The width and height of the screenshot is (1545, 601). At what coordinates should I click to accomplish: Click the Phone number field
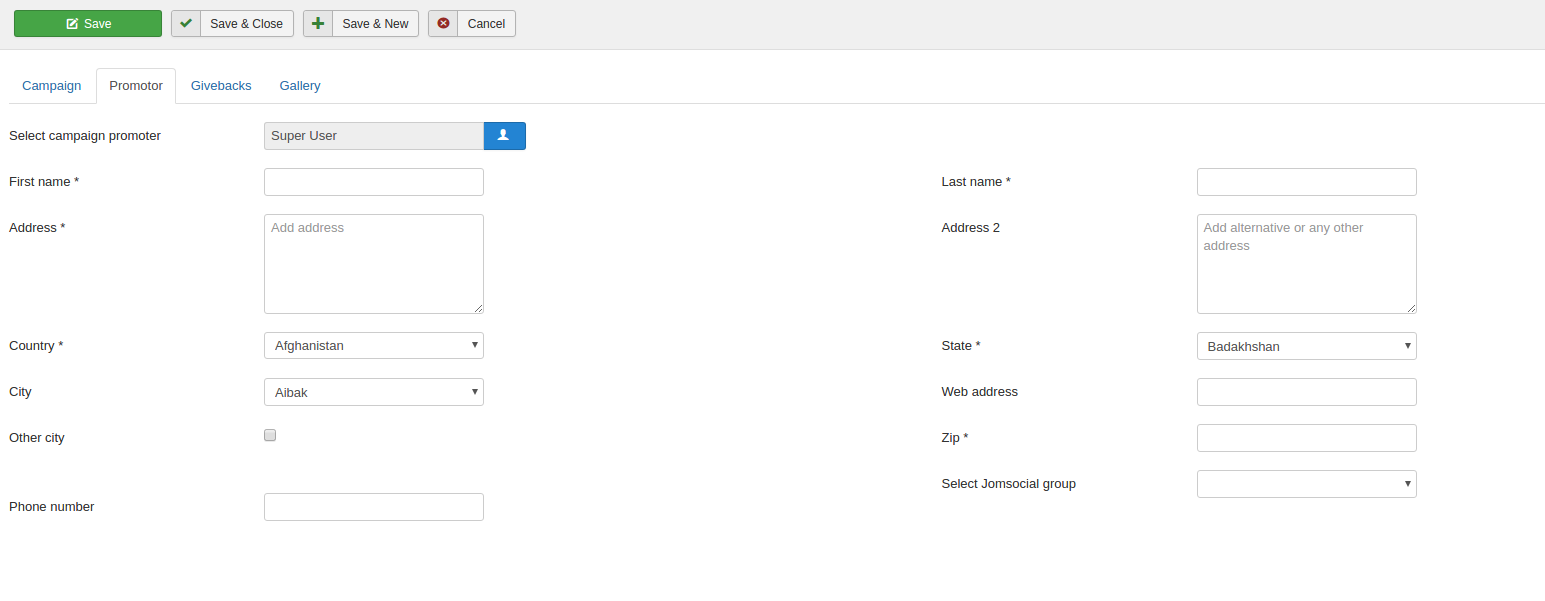pos(373,507)
